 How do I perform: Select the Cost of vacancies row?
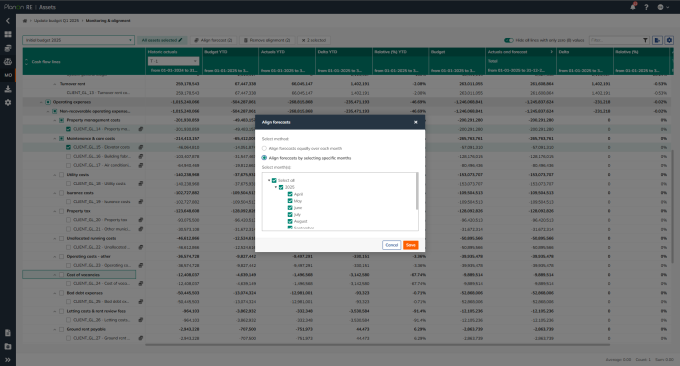pyautogui.click(x=79, y=274)
